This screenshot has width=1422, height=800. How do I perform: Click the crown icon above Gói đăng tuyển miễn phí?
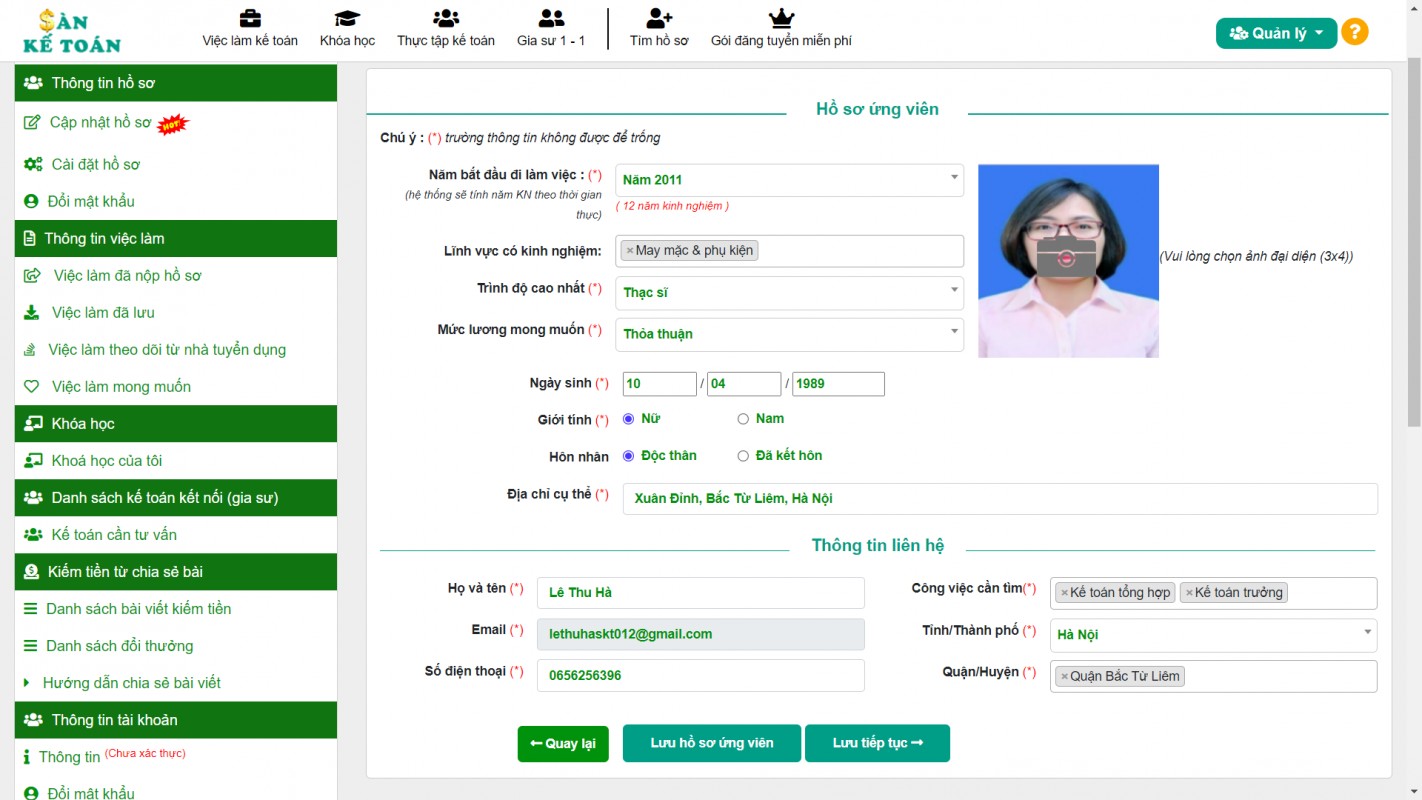coord(781,18)
